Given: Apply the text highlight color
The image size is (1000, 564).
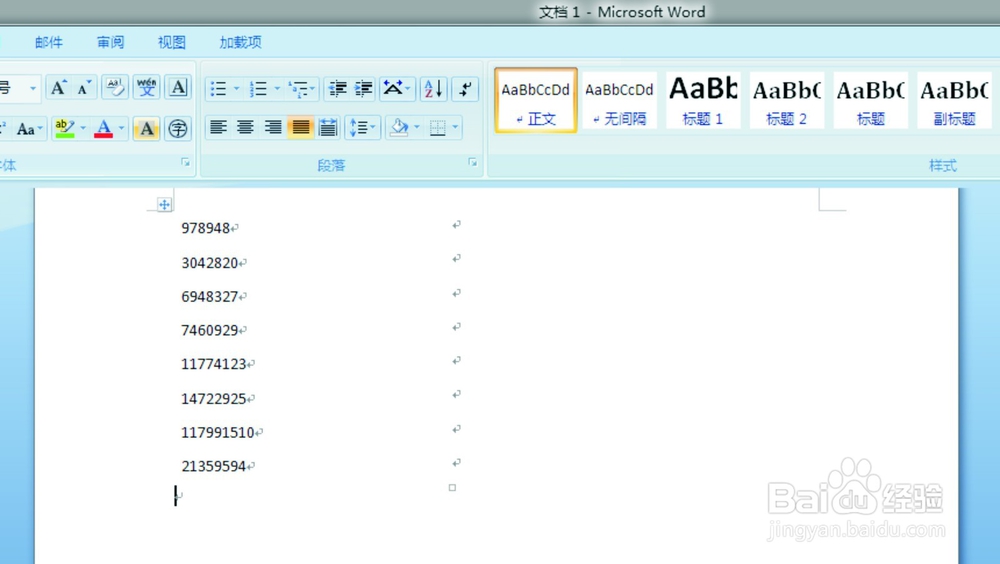Looking at the screenshot, I should click(64, 128).
